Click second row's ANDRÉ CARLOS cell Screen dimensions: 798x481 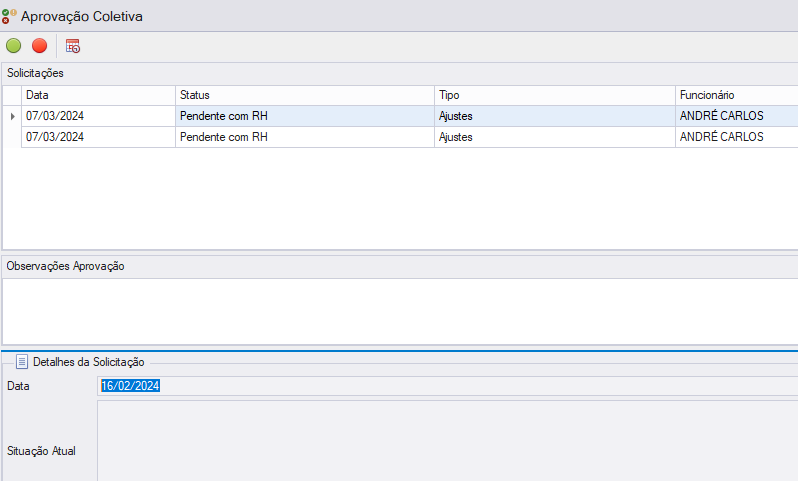(736, 137)
